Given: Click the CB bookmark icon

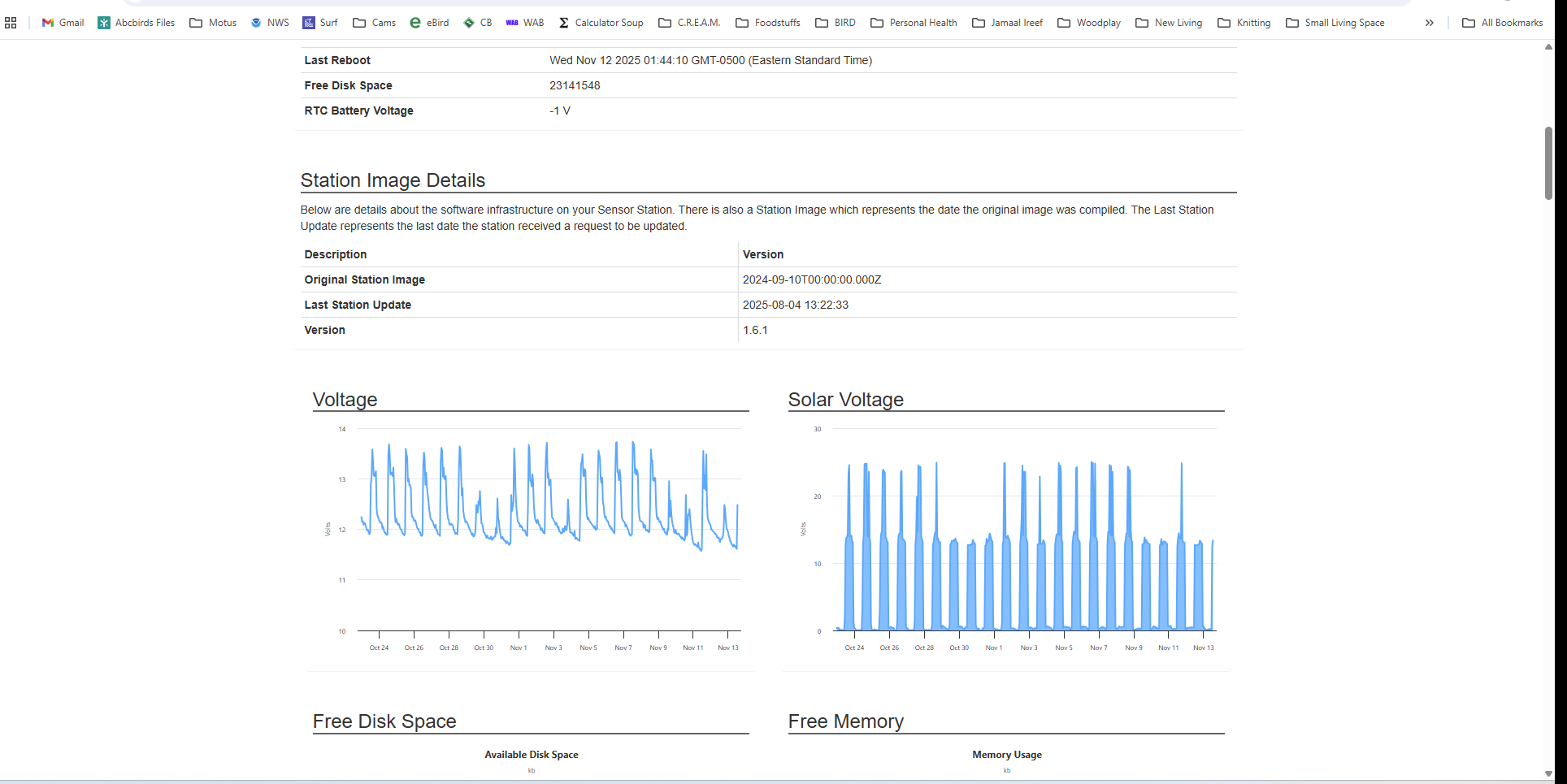Looking at the screenshot, I should (x=469, y=23).
